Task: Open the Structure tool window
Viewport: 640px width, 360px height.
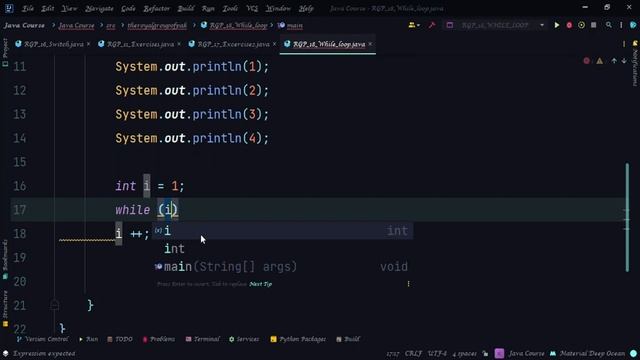Action: click(x=5, y=309)
